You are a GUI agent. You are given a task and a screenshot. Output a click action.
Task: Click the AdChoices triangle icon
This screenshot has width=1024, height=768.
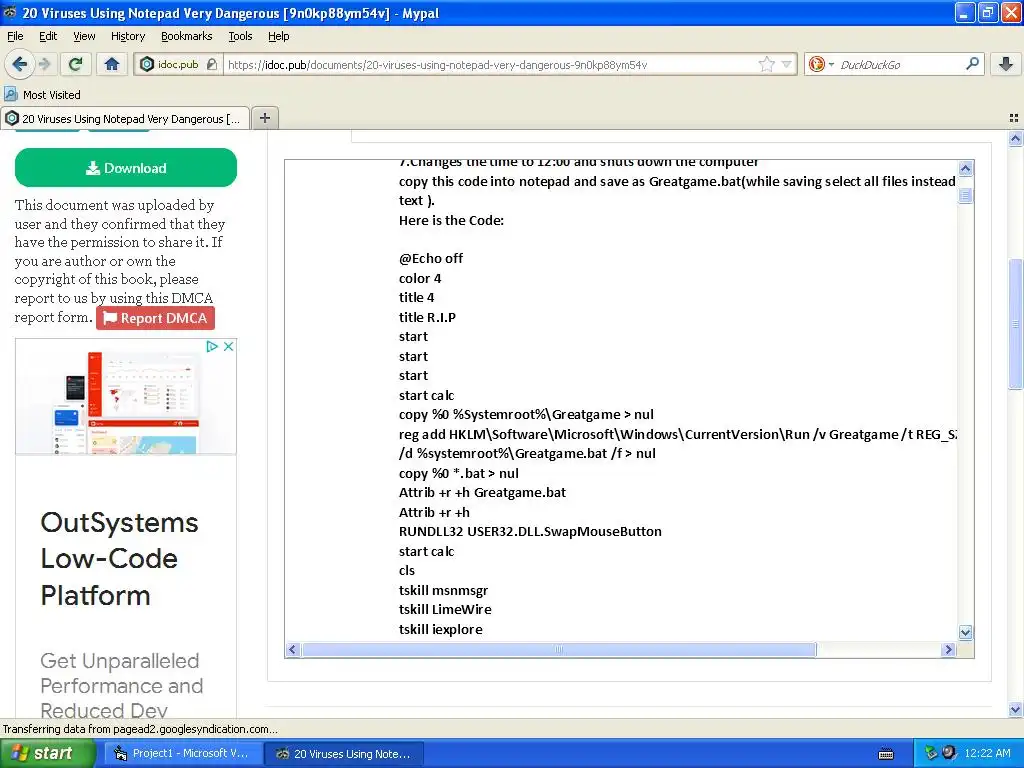coord(212,346)
